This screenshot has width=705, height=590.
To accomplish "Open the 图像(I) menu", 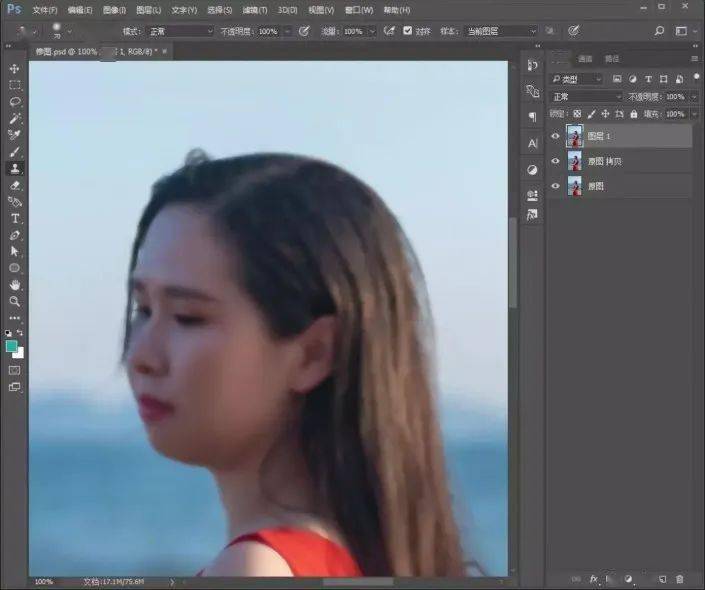I will click(x=114, y=10).
